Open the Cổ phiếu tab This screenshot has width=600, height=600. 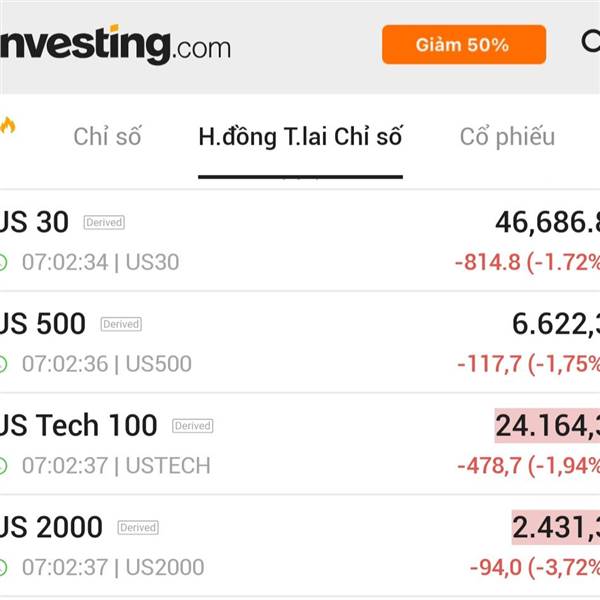tap(507, 137)
